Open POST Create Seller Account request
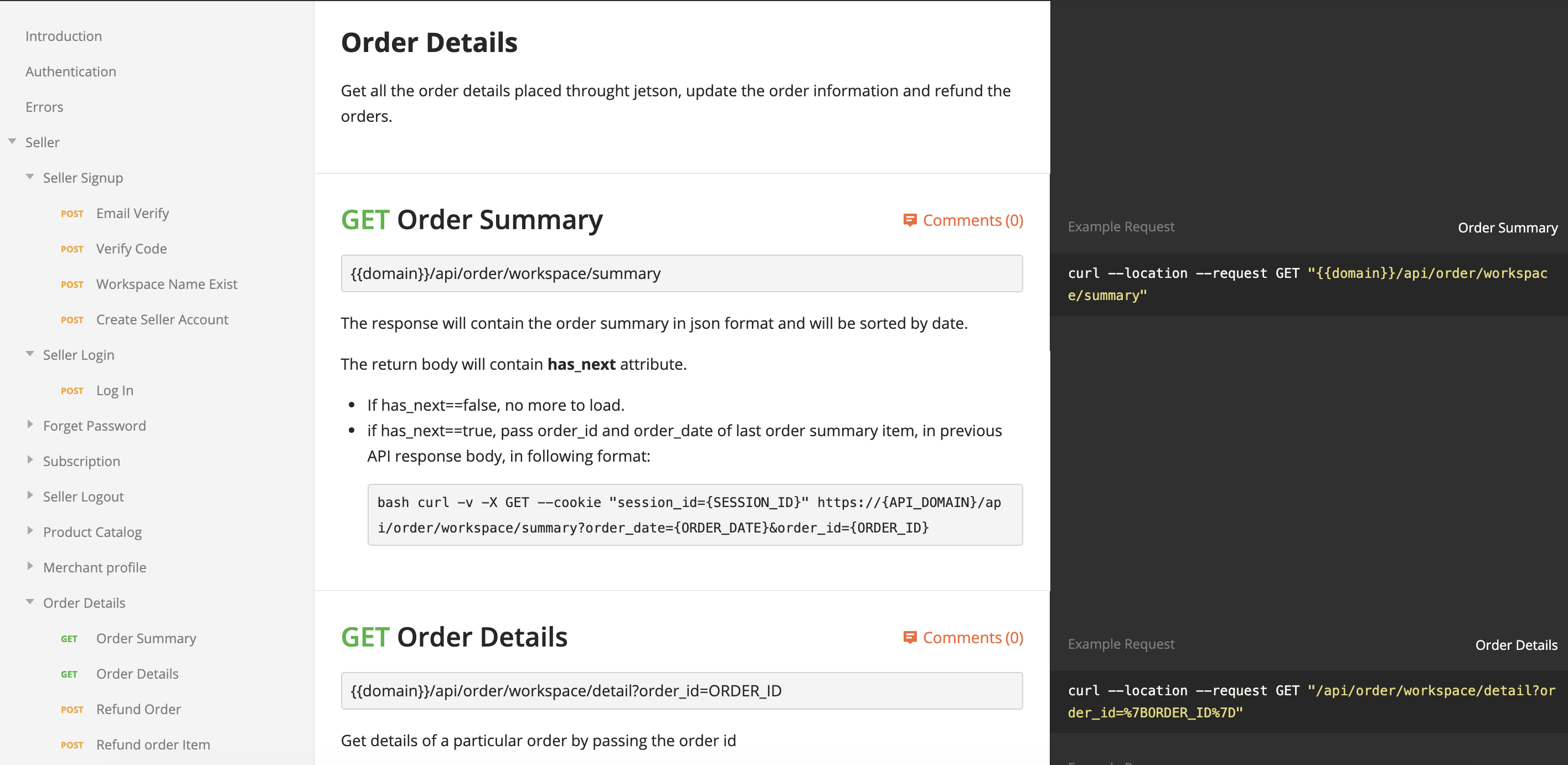The width and height of the screenshot is (1568, 765). point(162,319)
